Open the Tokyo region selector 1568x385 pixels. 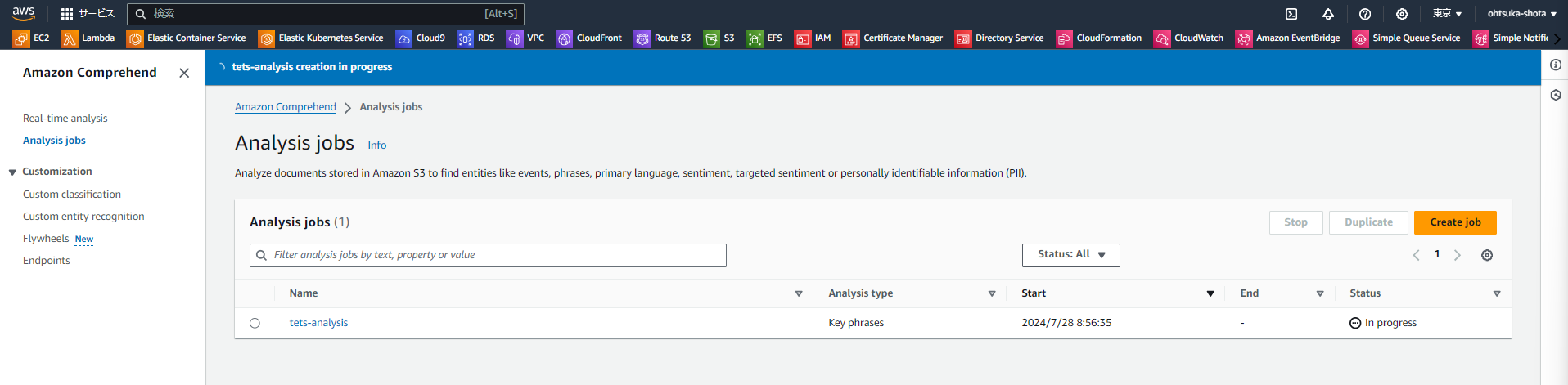point(1447,14)
